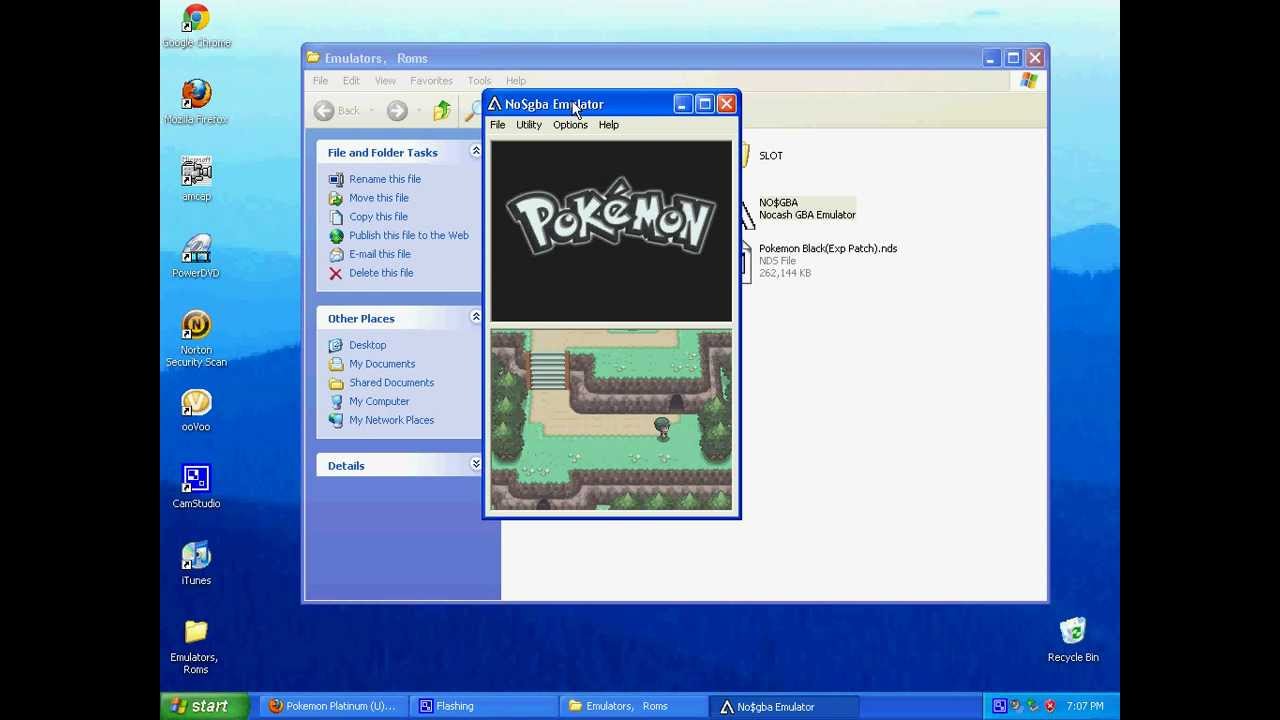
Task: Expand the Details panel
Action: click(475, 464)
